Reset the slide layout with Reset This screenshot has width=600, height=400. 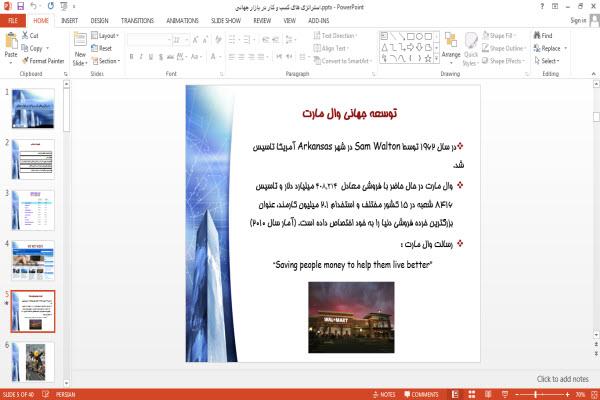coord(101,48)
